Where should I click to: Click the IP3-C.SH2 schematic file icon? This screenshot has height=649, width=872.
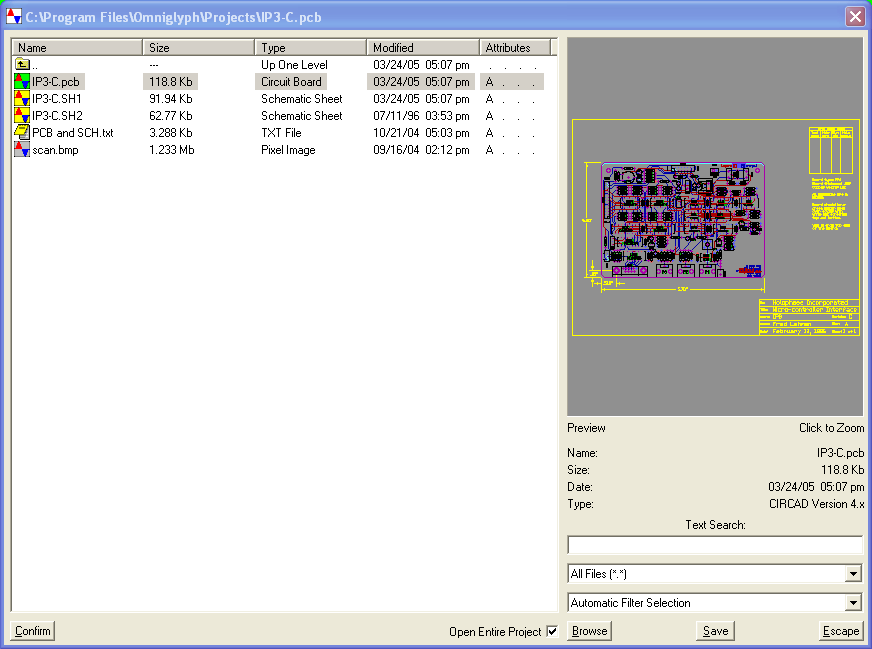[x=21, y=116]
